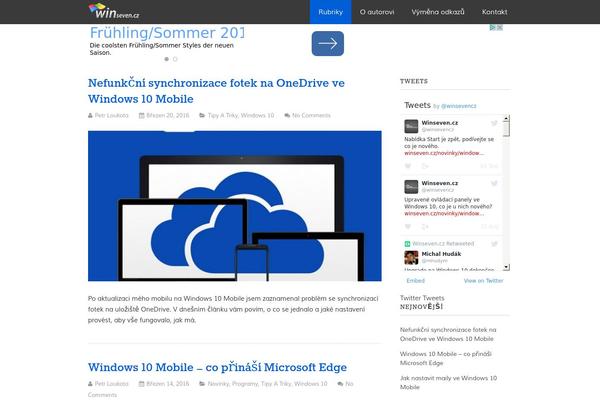Open the link in the Nabídka Start tweet
Screen dimensions: 600x400
[444, 153]
